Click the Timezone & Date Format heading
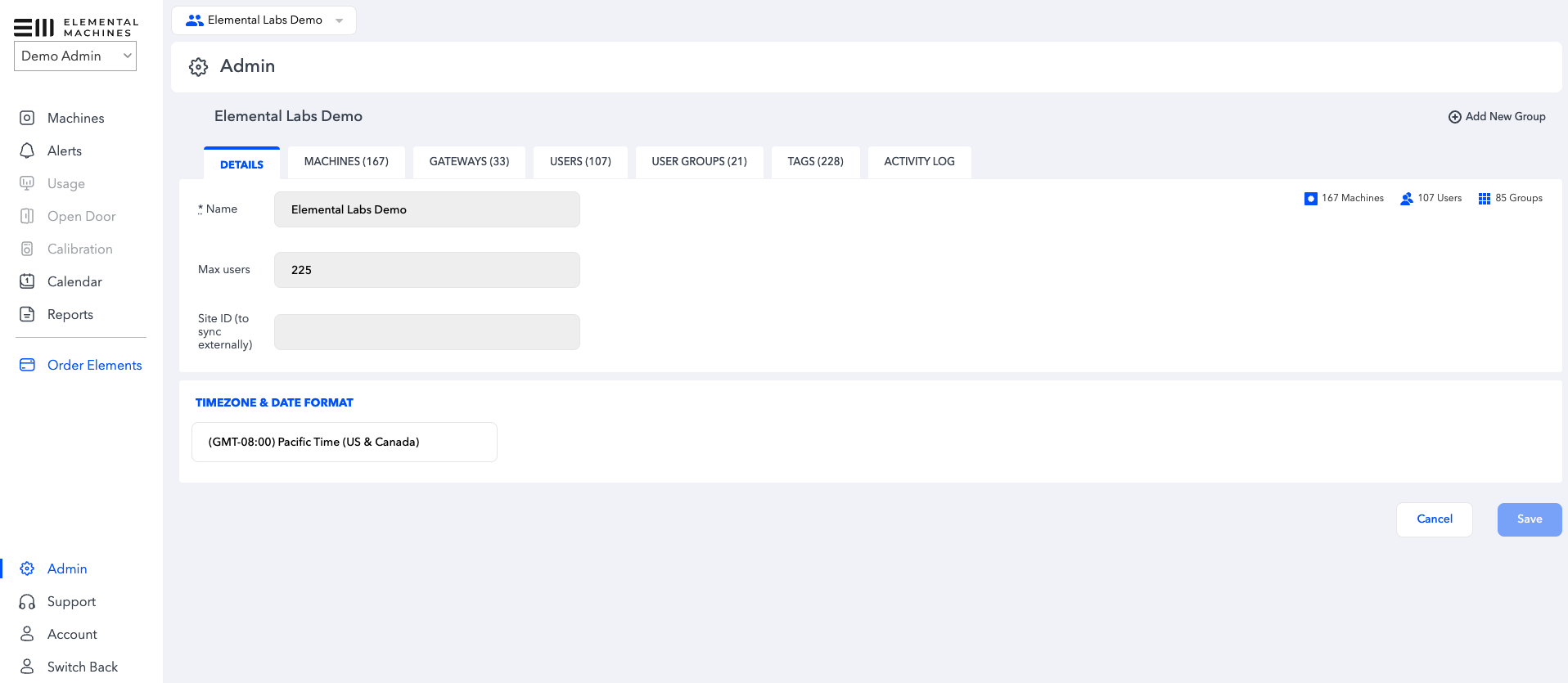1568x683 pixels. pyautogui.click(x=274, y=402)
